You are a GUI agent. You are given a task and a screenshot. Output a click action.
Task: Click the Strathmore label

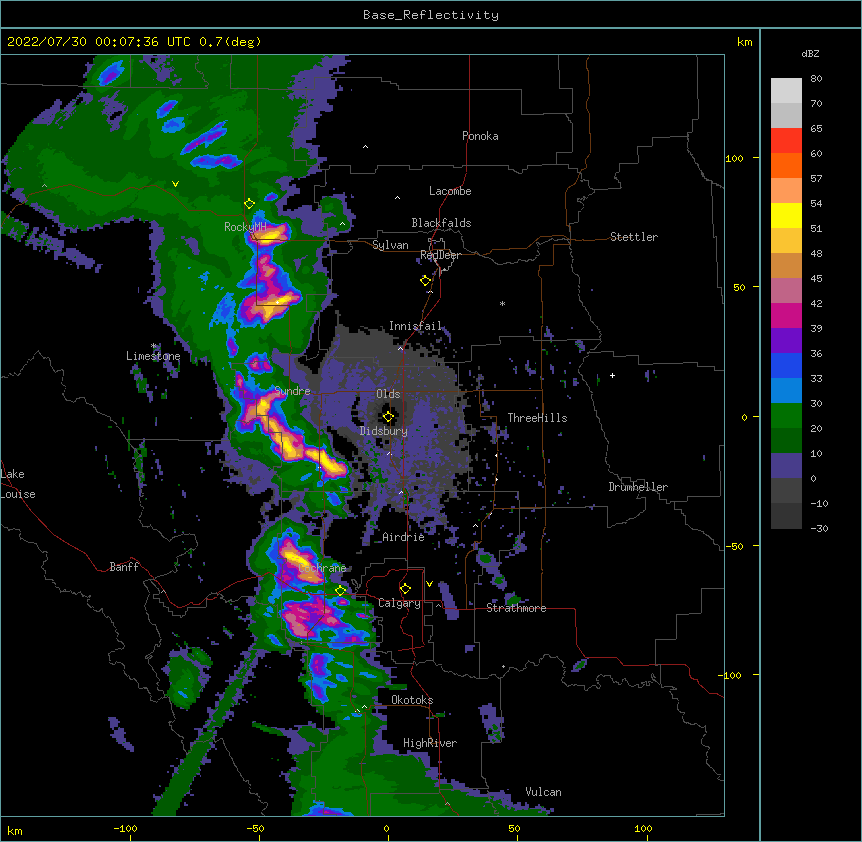516,608
